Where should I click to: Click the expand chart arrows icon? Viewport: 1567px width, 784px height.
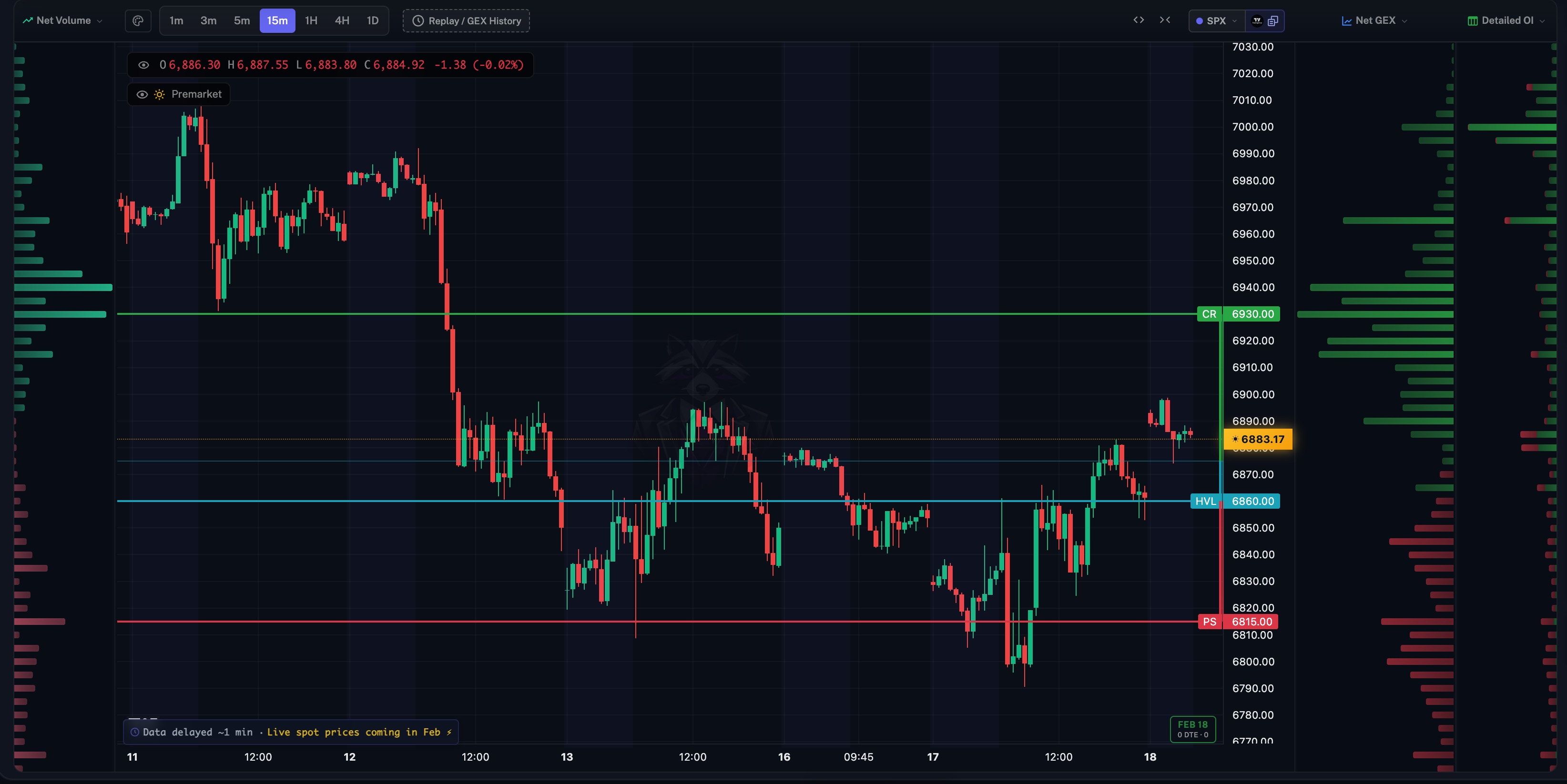(1139, 20)
